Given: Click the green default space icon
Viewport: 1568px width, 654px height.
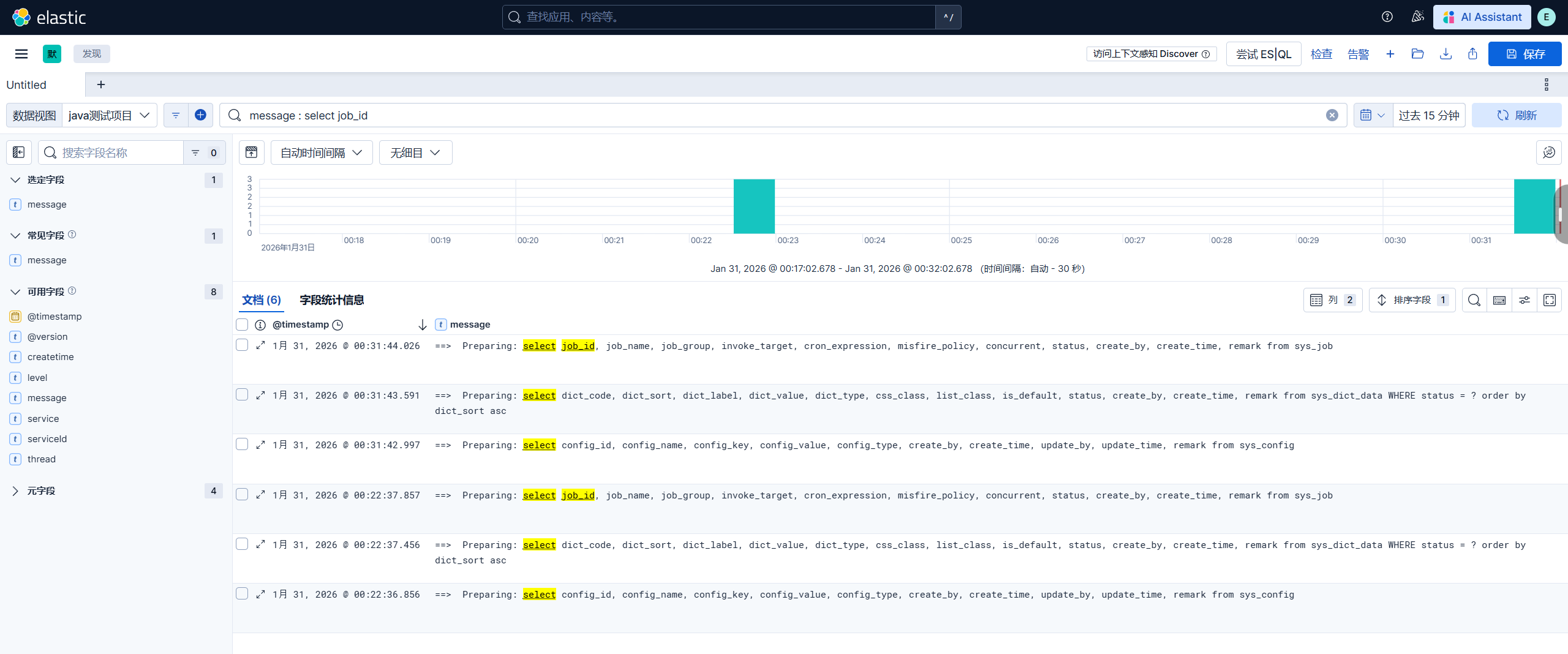Looking at the screenshot, I should tap(52, 54).
